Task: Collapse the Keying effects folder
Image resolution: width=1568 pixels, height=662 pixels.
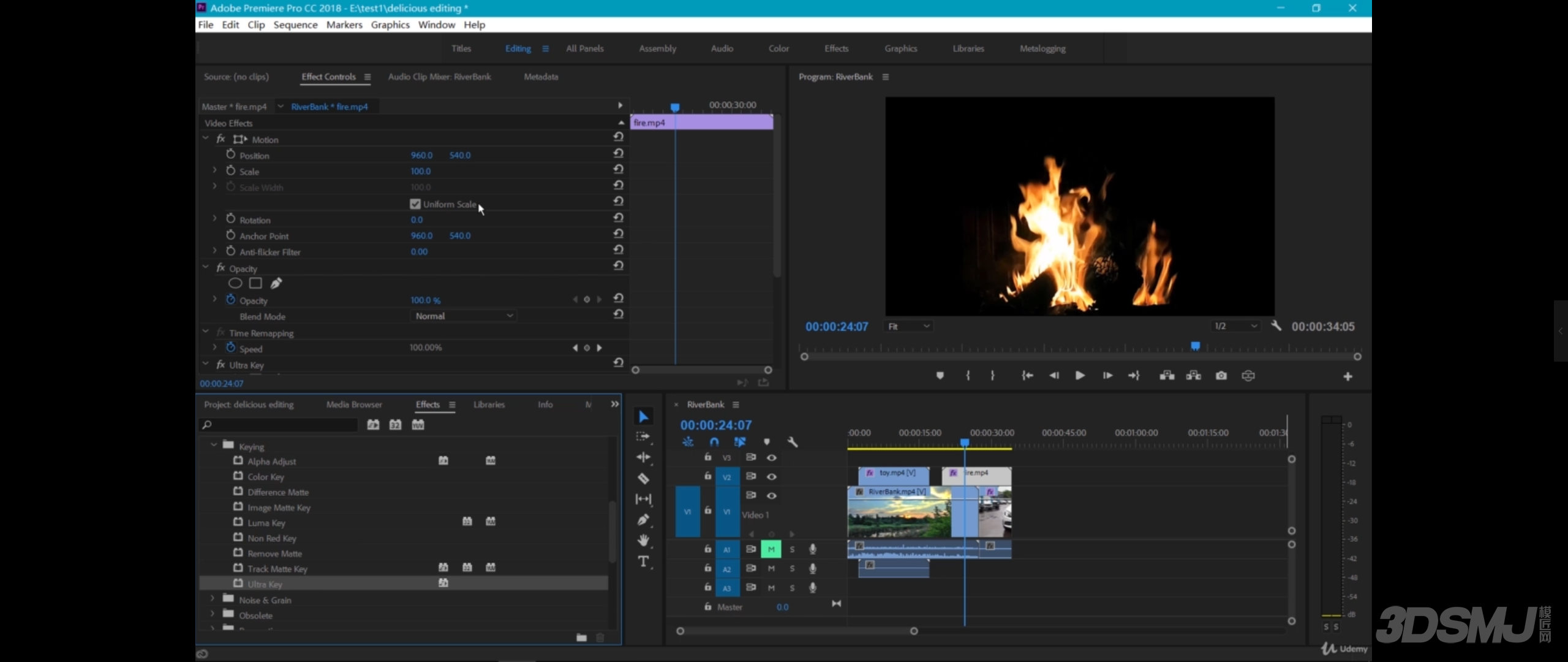Action: click(x=213, y=445)
